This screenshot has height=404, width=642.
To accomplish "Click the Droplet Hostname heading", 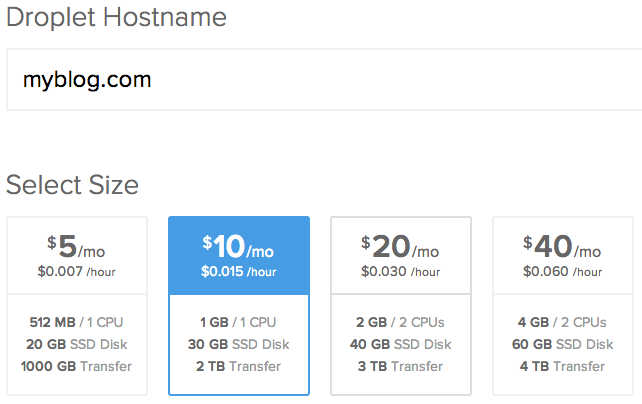I will tap(116, 17).
